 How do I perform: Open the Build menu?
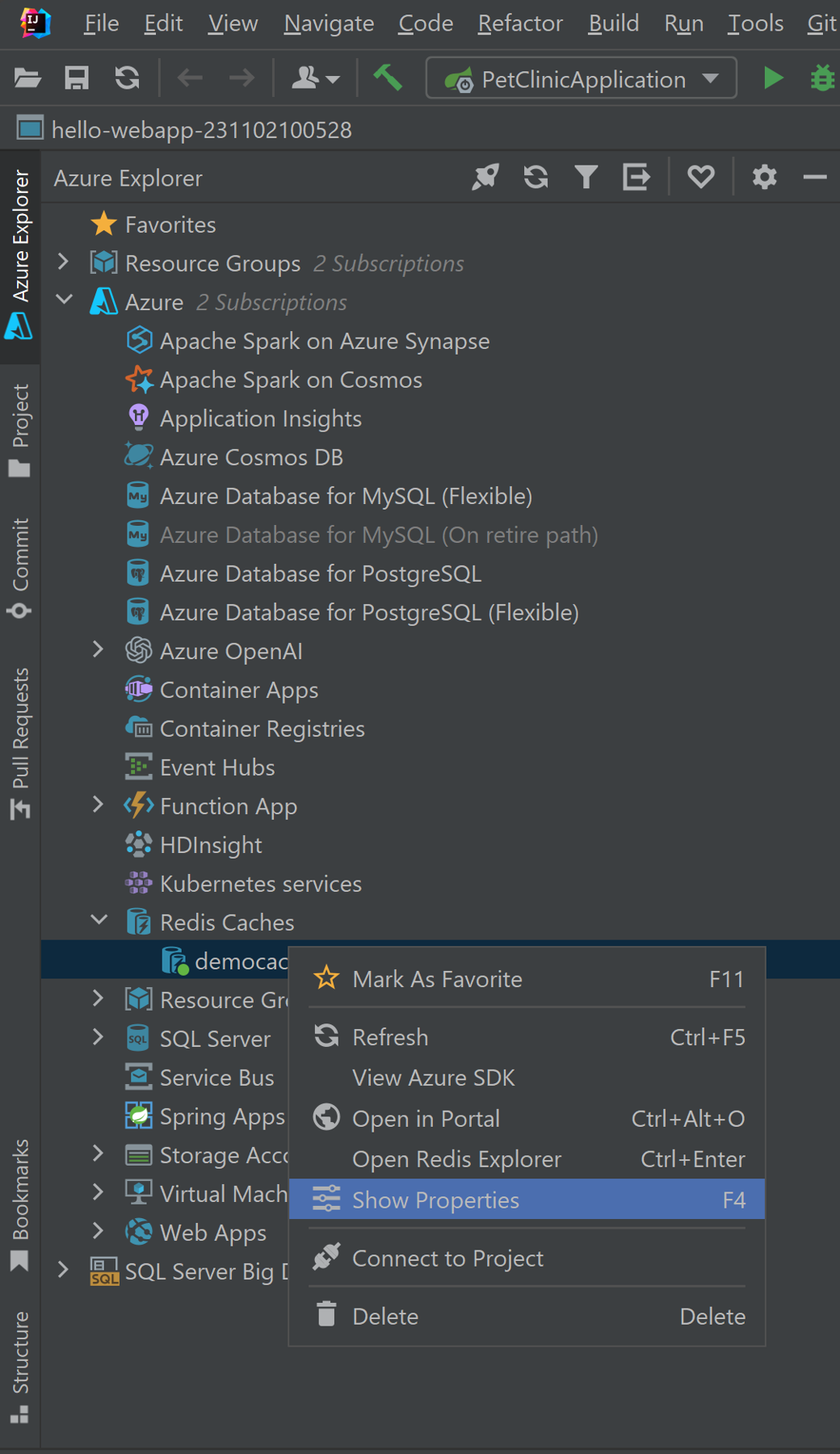click(614, 23)
